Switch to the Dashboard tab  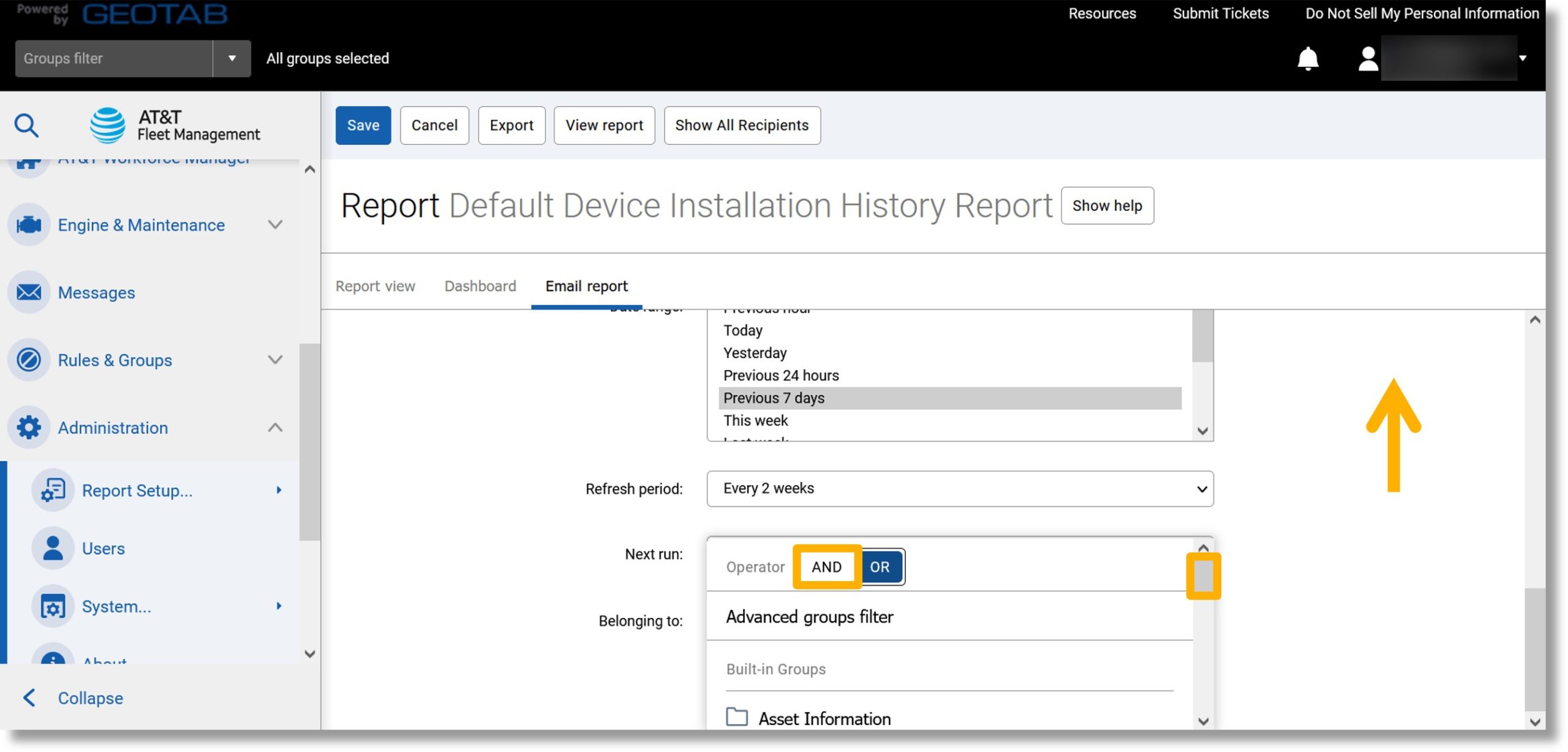point(480,286)
